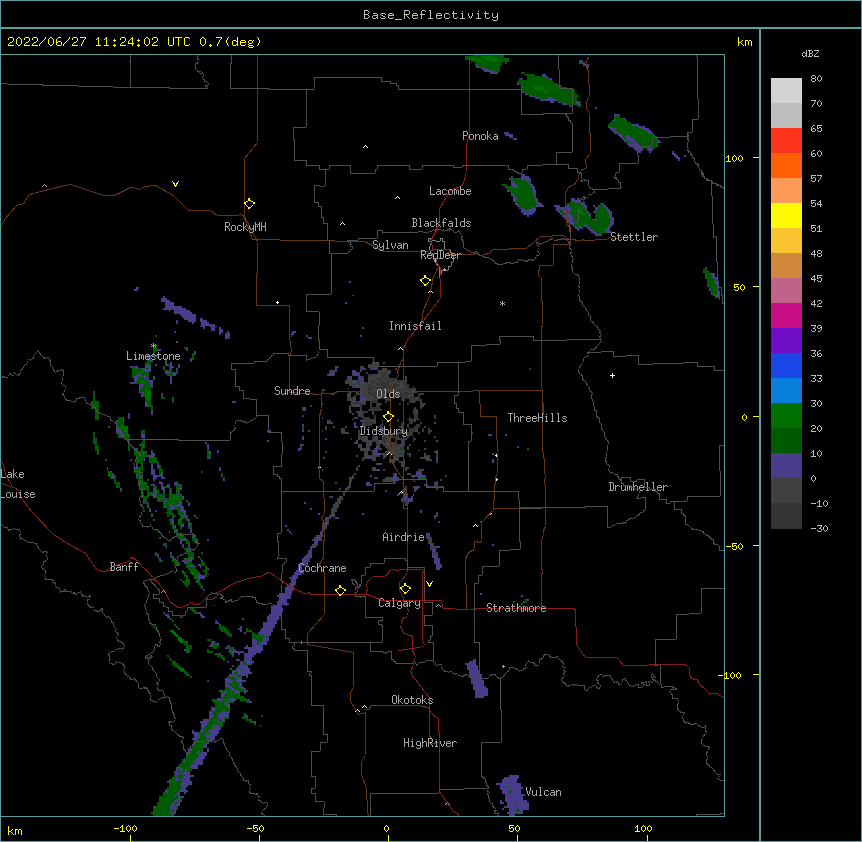Select the slate purple 10-0 dBZ legend swatch
The image size is (862, 842).
(x=786, y=466)
